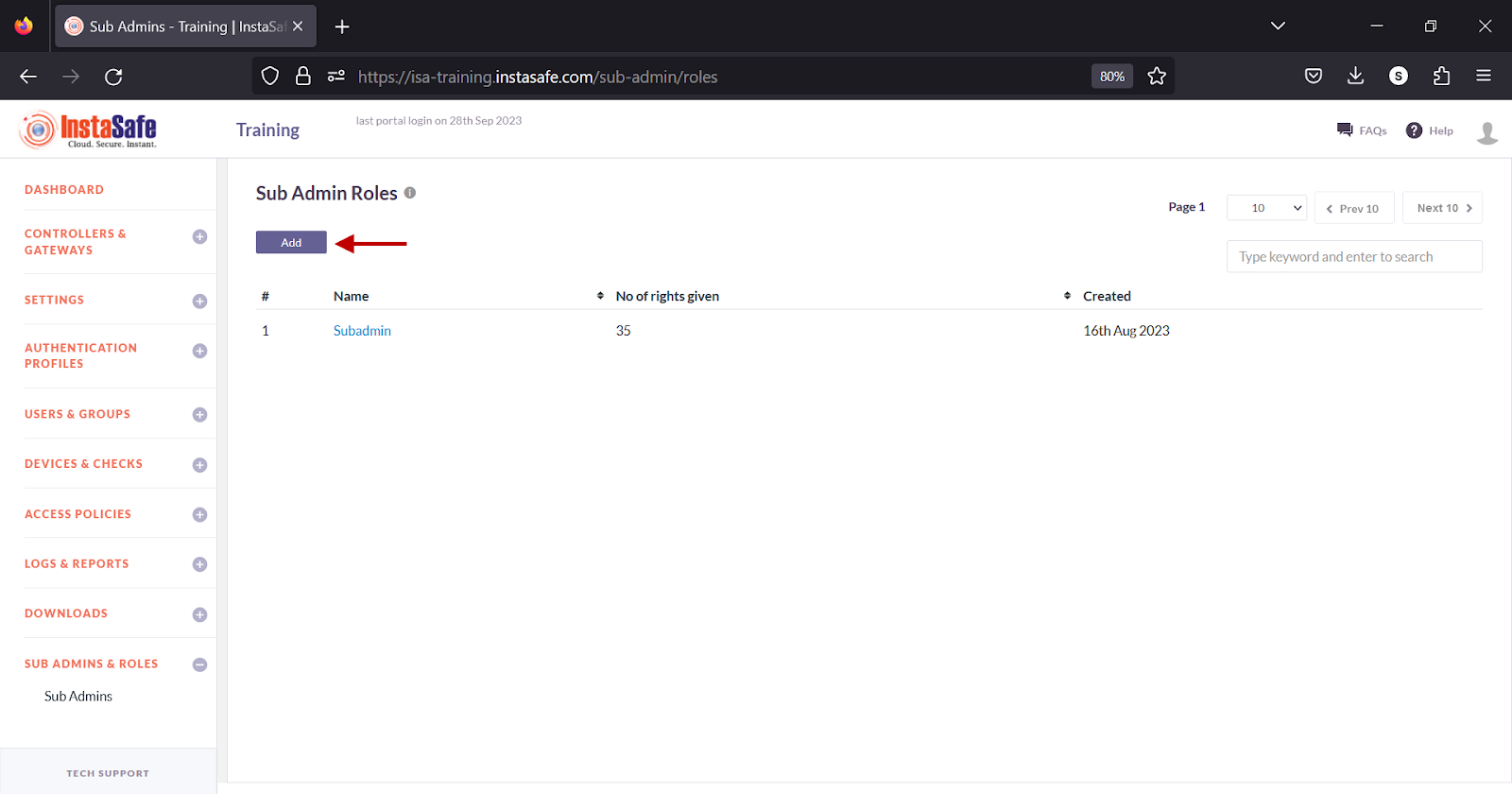Open the tracking protection shield icon
Image resolution: width=1512 pixels, height=794 pixels.
point(270,77)
